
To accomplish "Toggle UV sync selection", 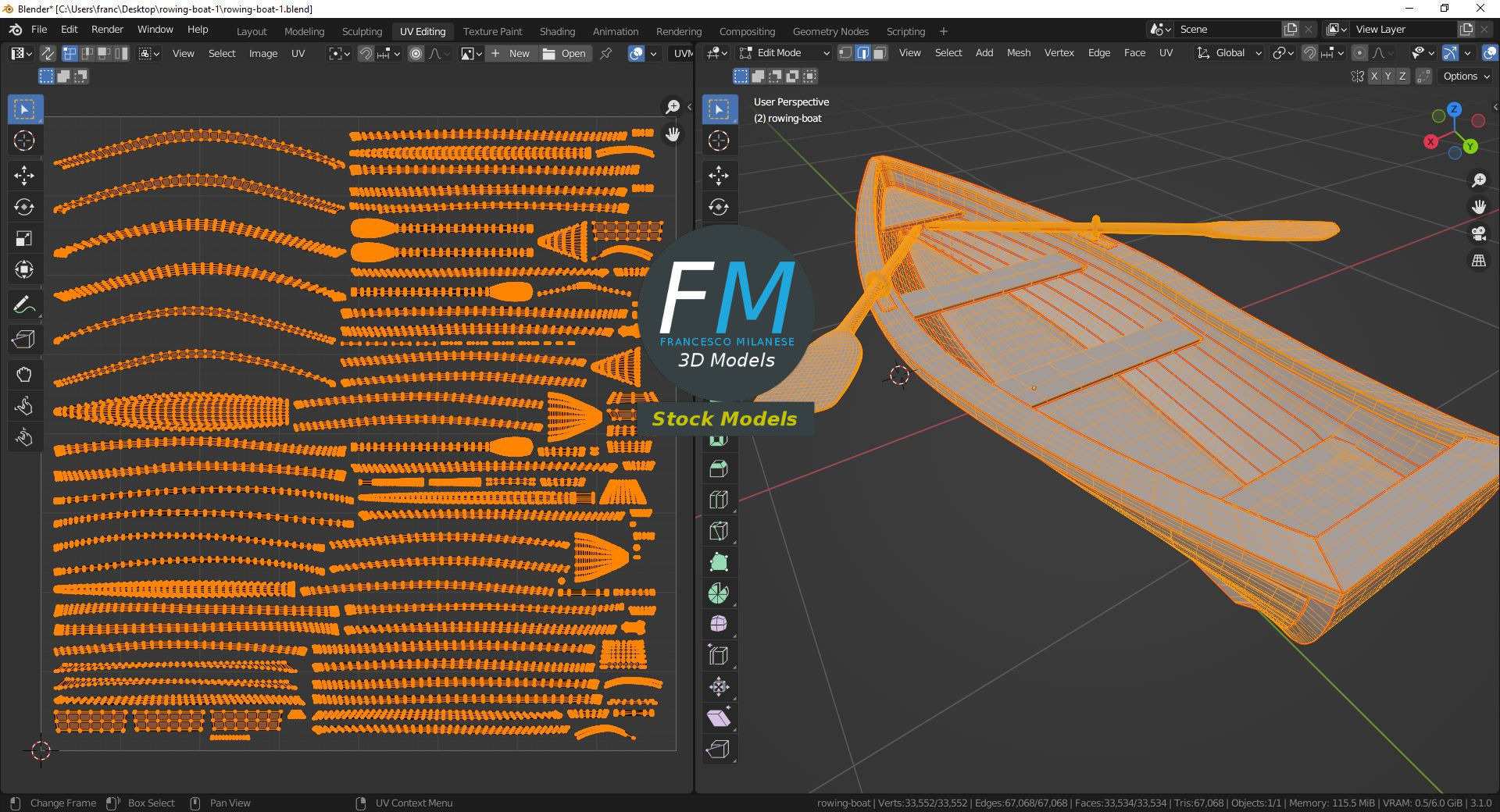I will (48, 53).
